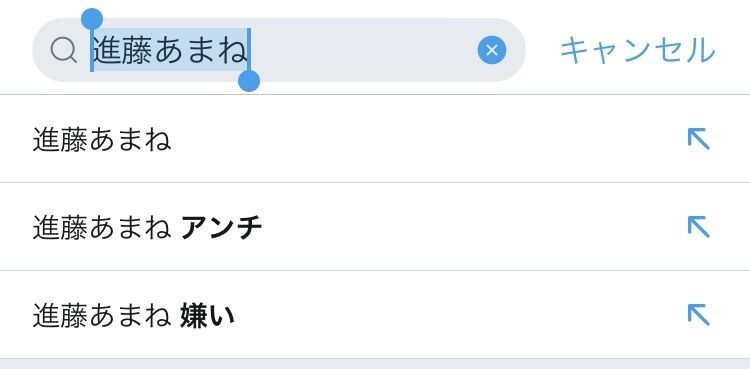750x369 pixels.
Task: Select the 進藤あまね アンチ suggestion
Action: coord(375,227)
